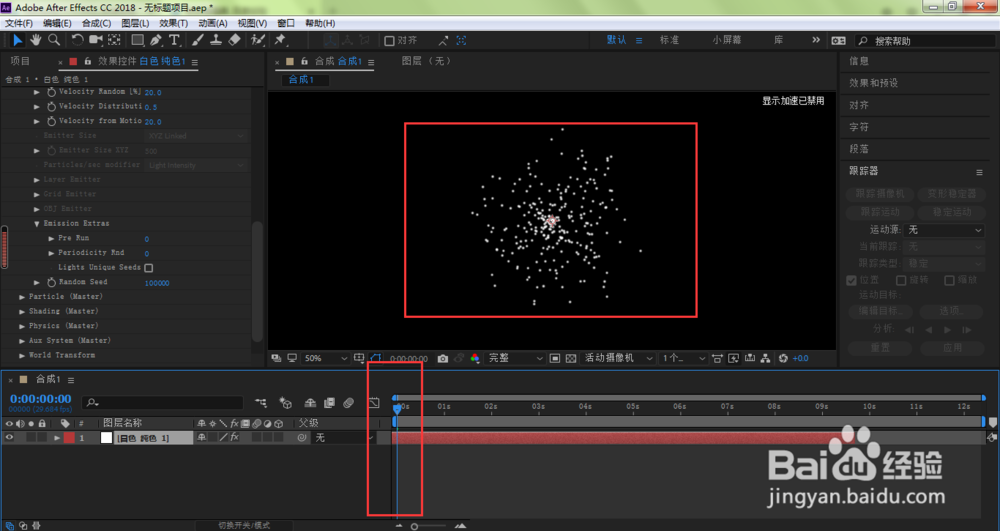
Task: Select the Brush tool
Action: click(x=198, y=40)
